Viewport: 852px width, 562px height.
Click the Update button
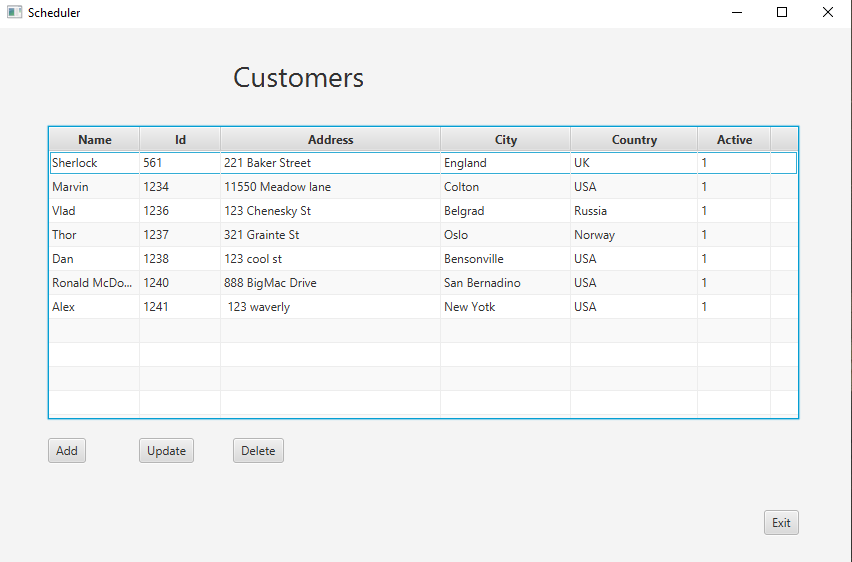pos(166,451)
